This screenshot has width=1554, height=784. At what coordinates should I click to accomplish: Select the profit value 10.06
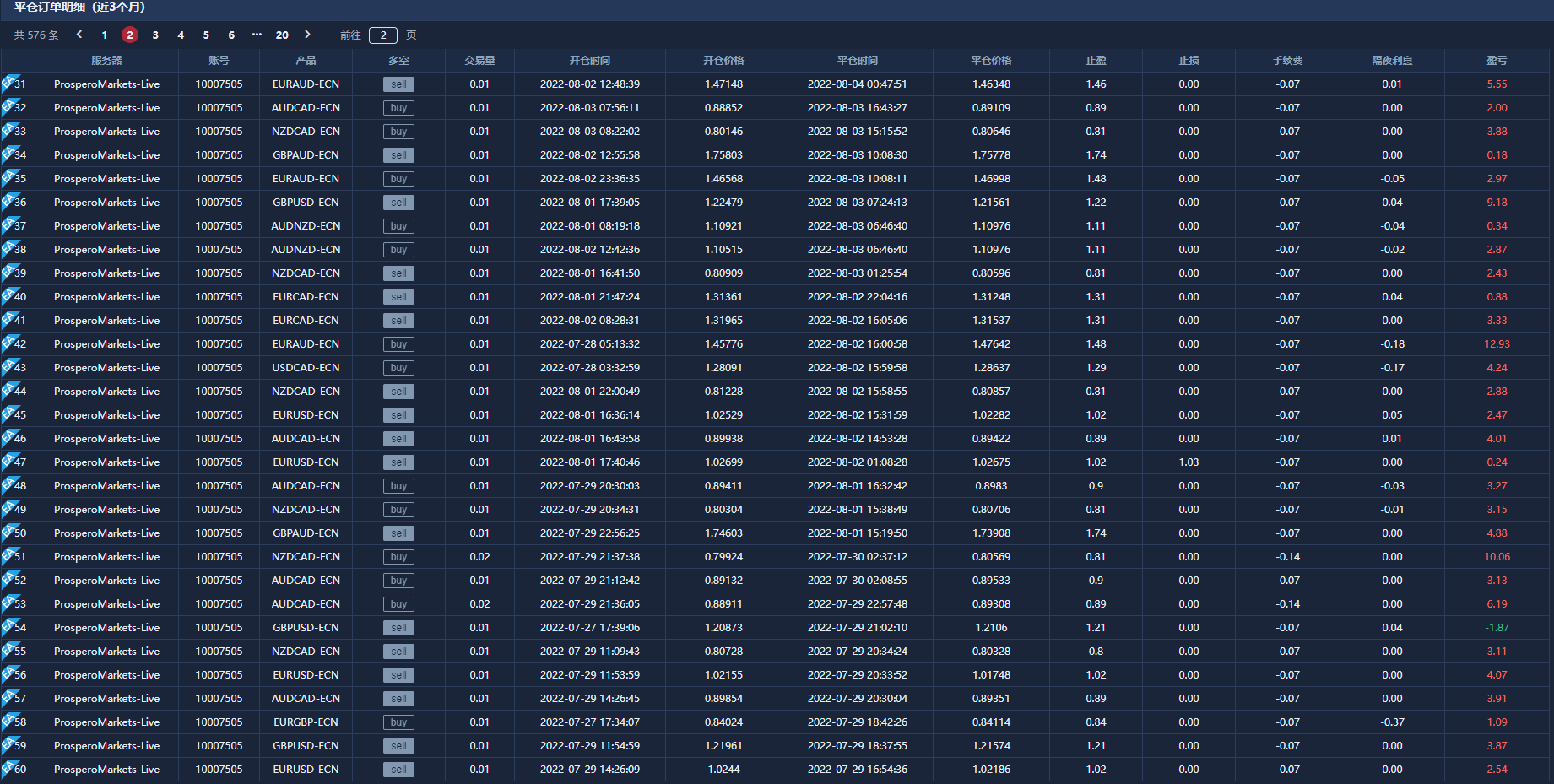tap(1497, 557)
